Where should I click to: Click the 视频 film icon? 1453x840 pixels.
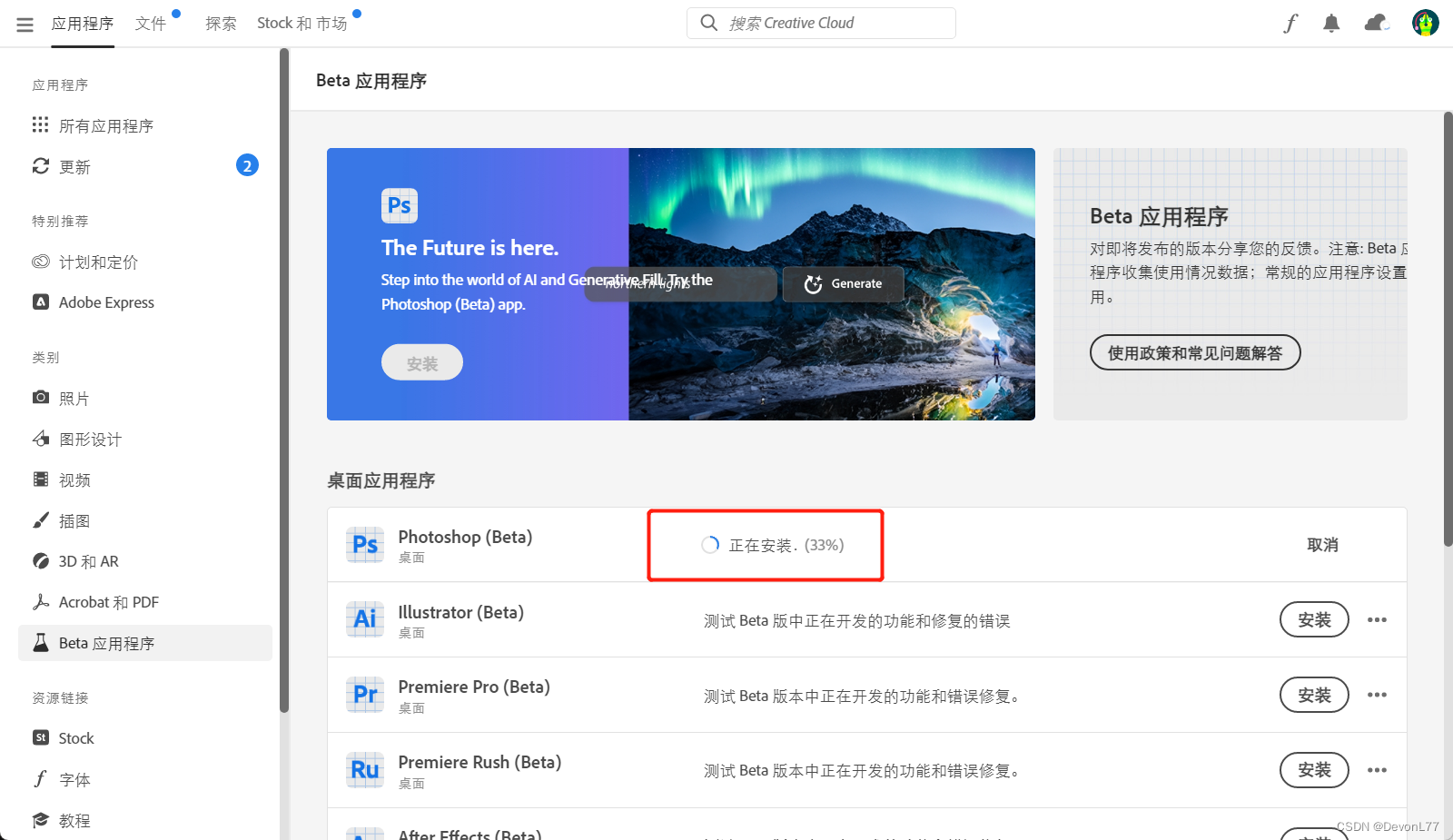41,479
